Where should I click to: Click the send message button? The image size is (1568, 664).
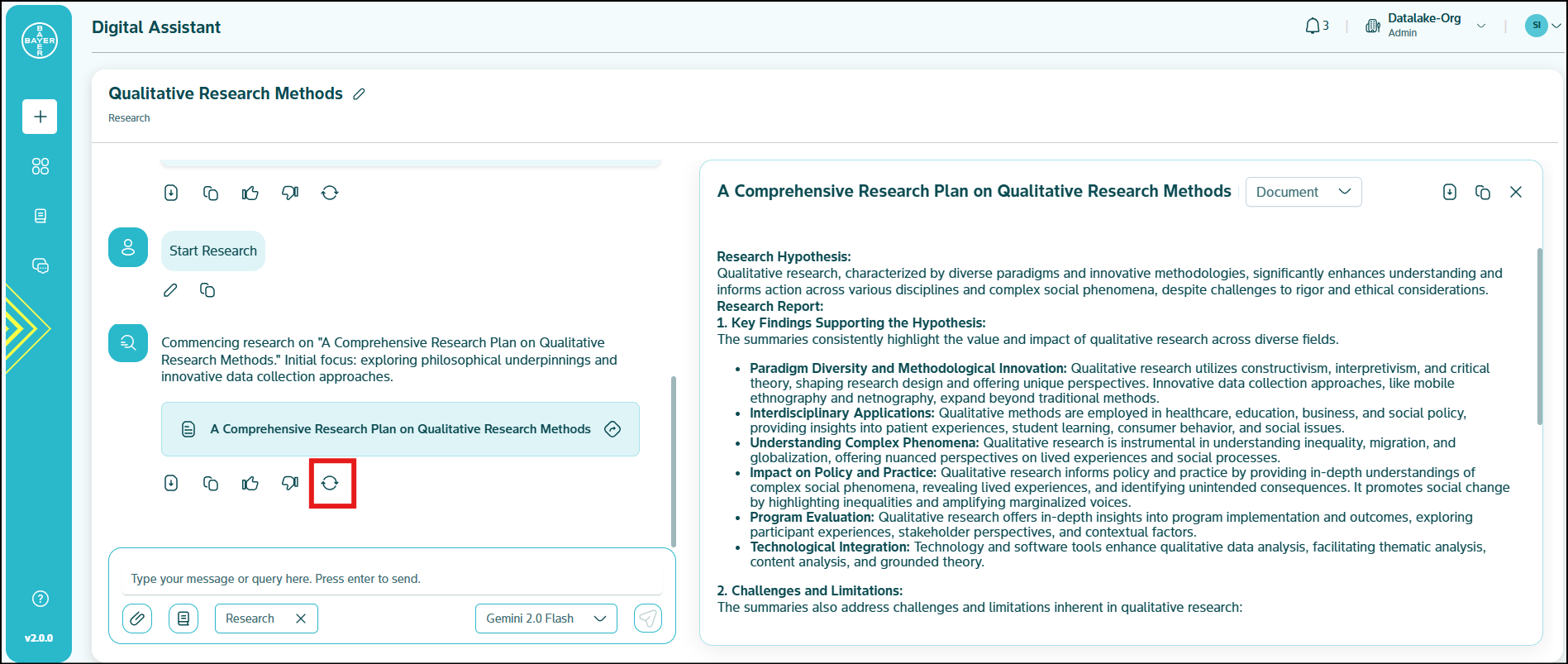(x=648, y=619)
